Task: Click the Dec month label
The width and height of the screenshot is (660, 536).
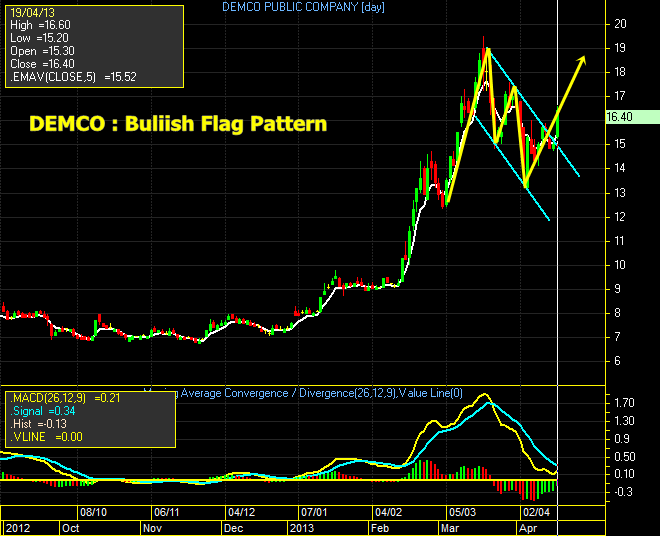Action: click(x=233, y=528)
